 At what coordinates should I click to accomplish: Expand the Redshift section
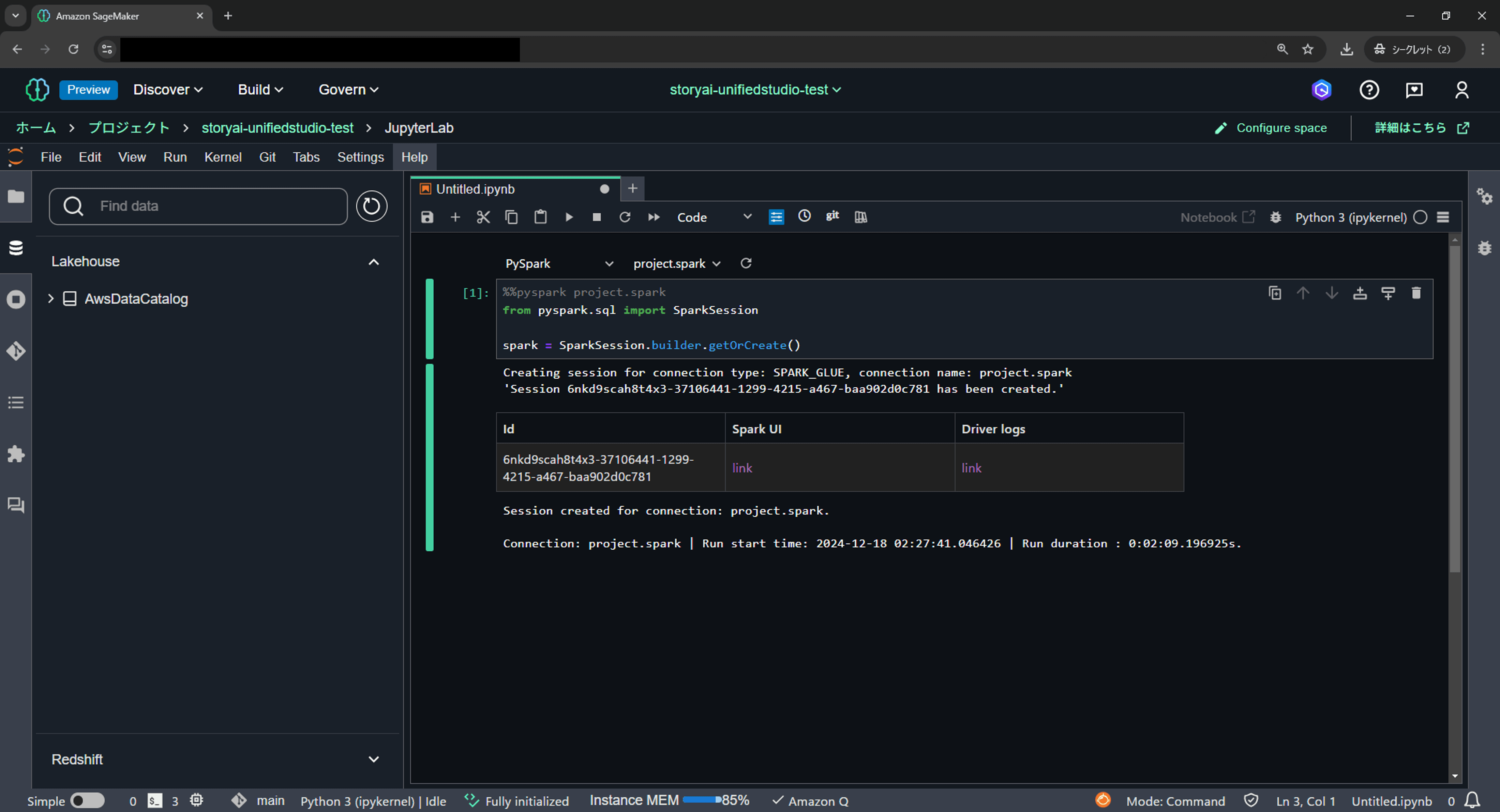click(x=374, y=759)
